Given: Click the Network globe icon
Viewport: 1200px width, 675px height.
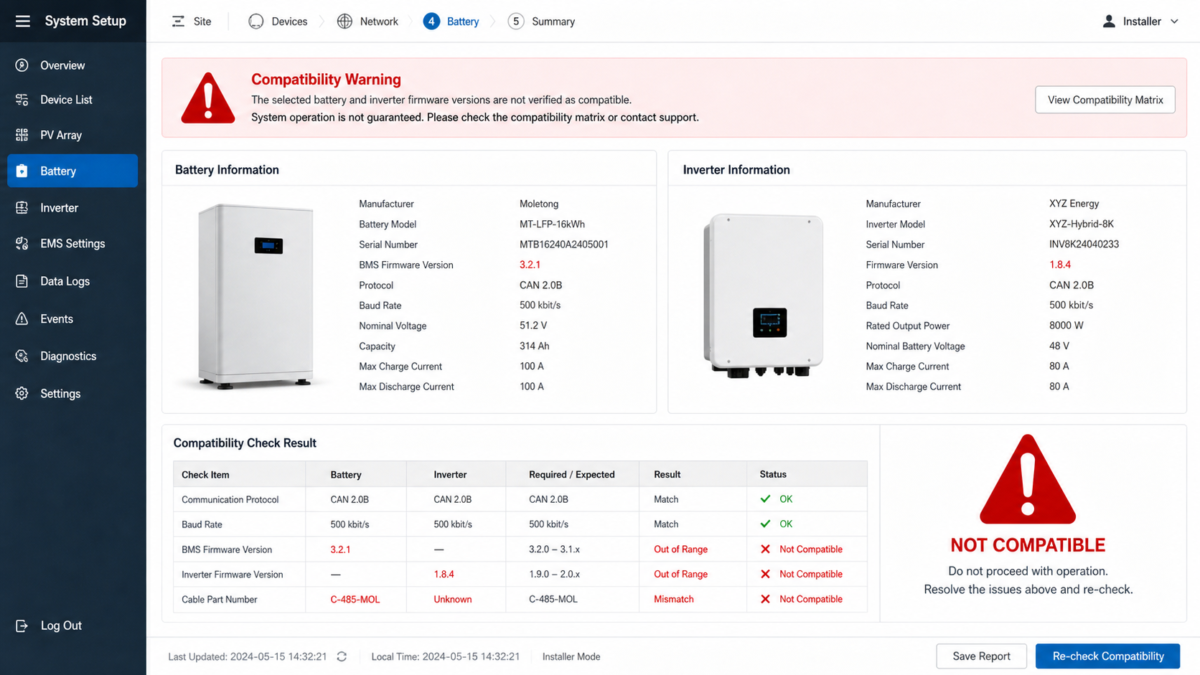Looking at the screenshot, I should tap(345, 21).
